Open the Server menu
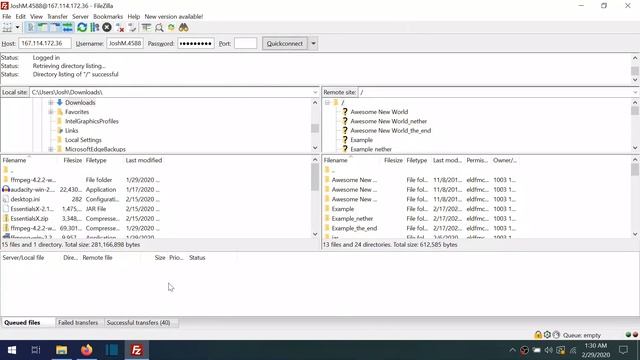The image size is (640, 360). coord(80,16)
